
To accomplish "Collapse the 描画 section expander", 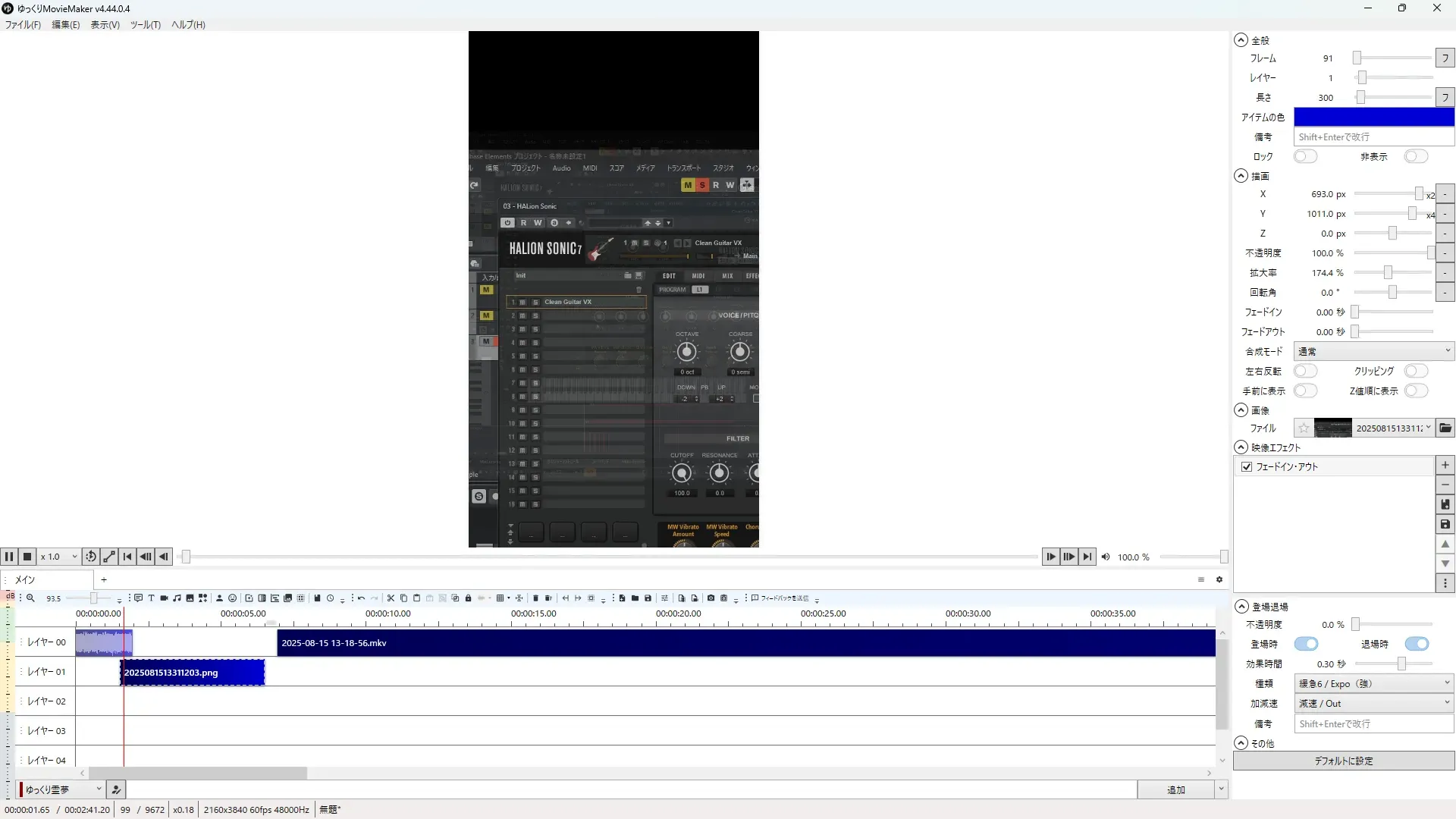I will coord(1241,176).
